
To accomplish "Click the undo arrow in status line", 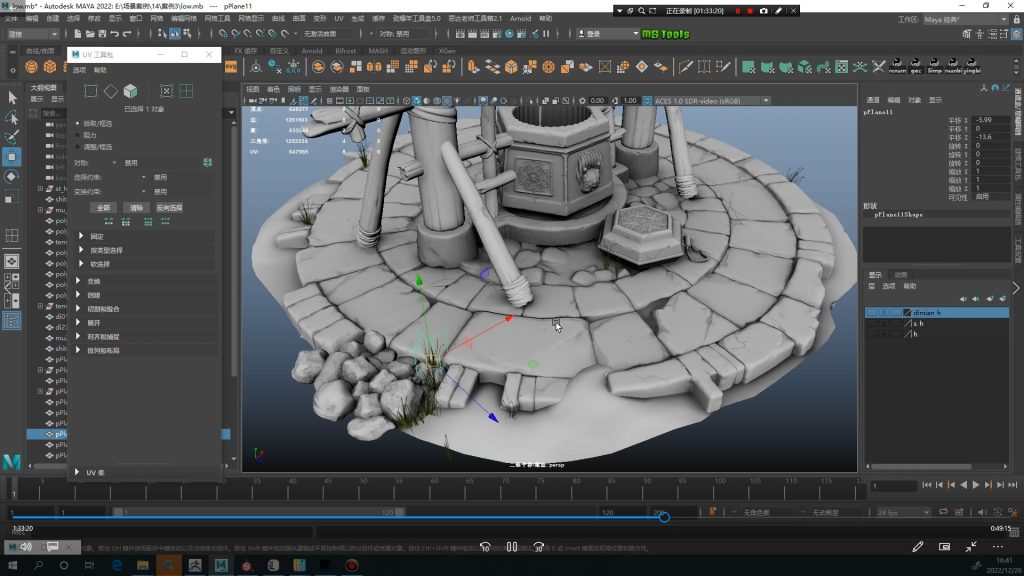I will pyautogui.click(x=113, y=34).
